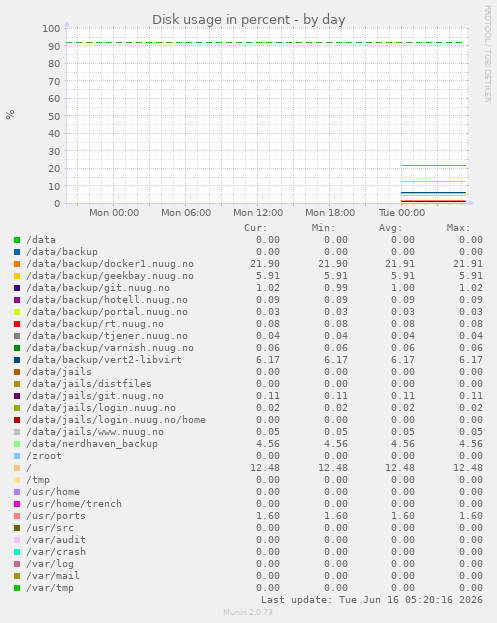
Task: Click git.nuug.no backup min value 0.99
Action: (x=336, y=288)
